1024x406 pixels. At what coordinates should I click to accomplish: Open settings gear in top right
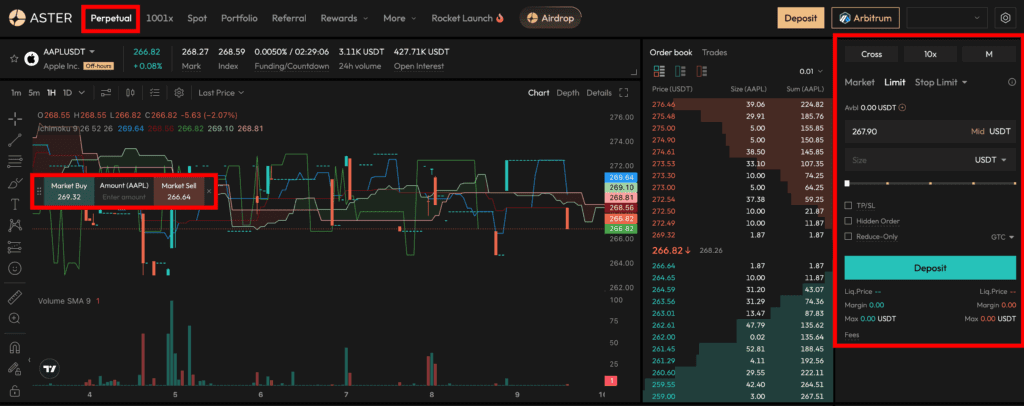click(x=1005, y=18)
